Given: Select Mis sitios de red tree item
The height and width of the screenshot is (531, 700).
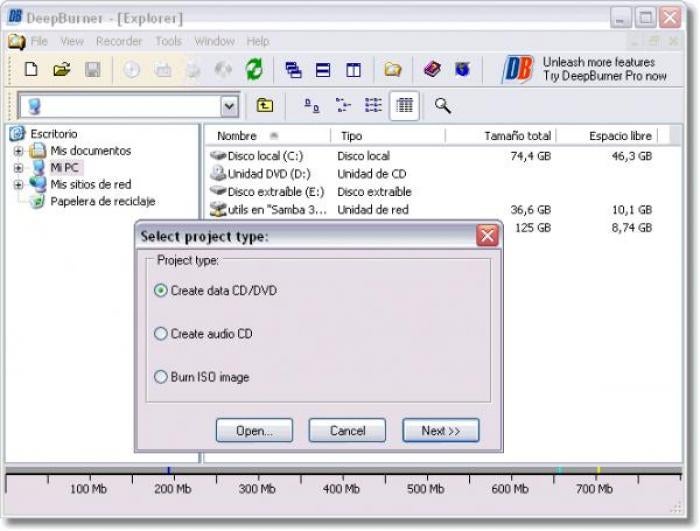Looking at the screenshot, I should (91, 184).
